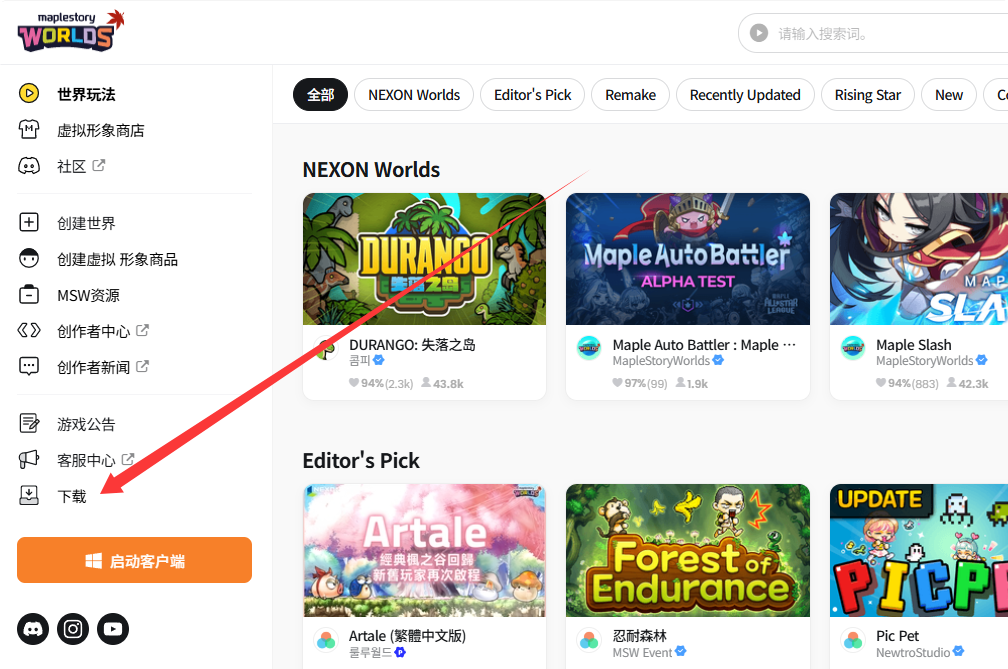Open the Pic Pet game thumbnail
The width and height of the screenshot is (1008, 669).
pos(919,551)
